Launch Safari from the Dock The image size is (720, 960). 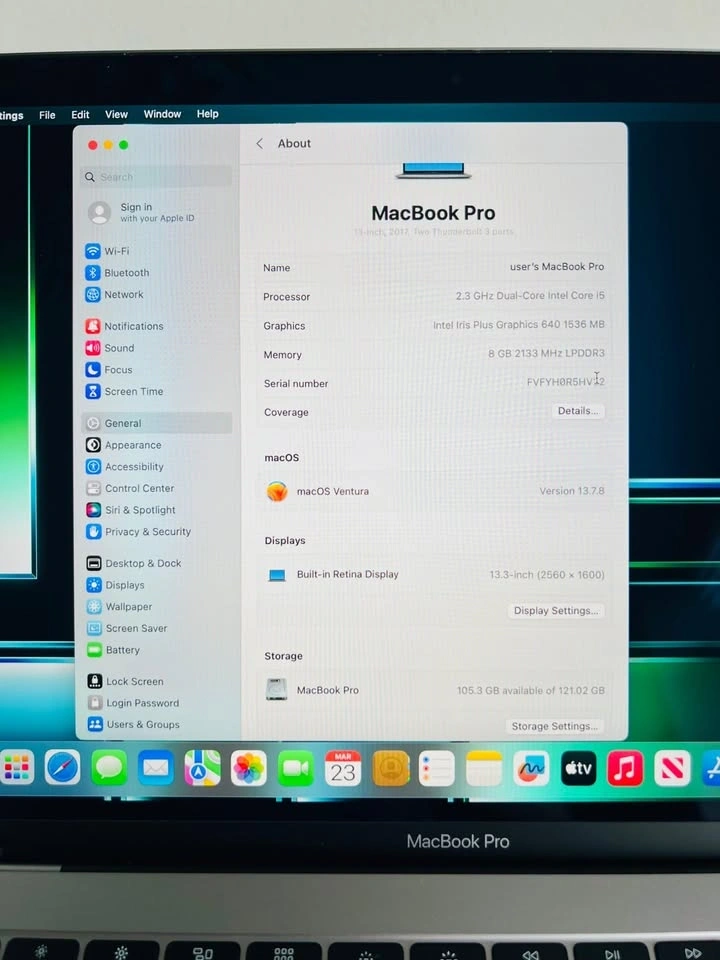pos(63,768)
